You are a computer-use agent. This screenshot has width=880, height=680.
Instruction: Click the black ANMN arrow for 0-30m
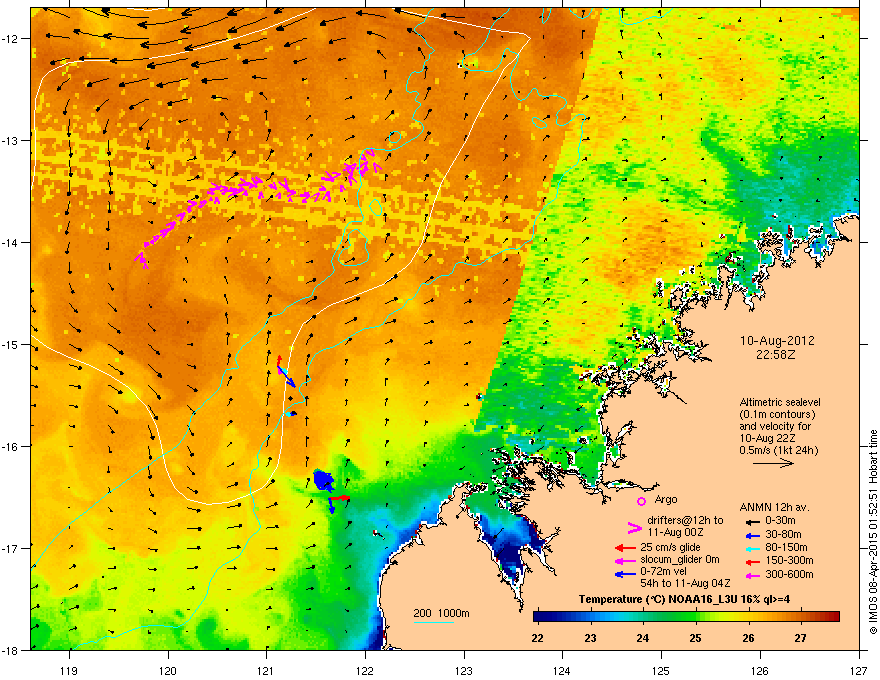point(751,522)
